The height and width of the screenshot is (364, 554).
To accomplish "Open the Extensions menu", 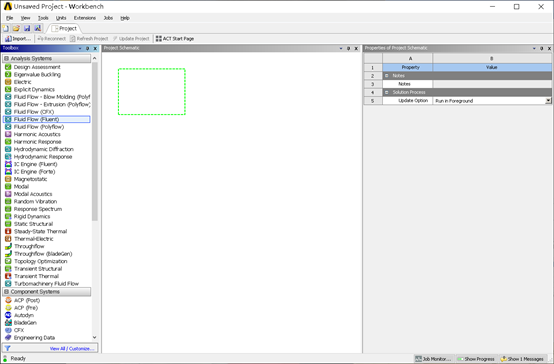I will tap(85, 18).
